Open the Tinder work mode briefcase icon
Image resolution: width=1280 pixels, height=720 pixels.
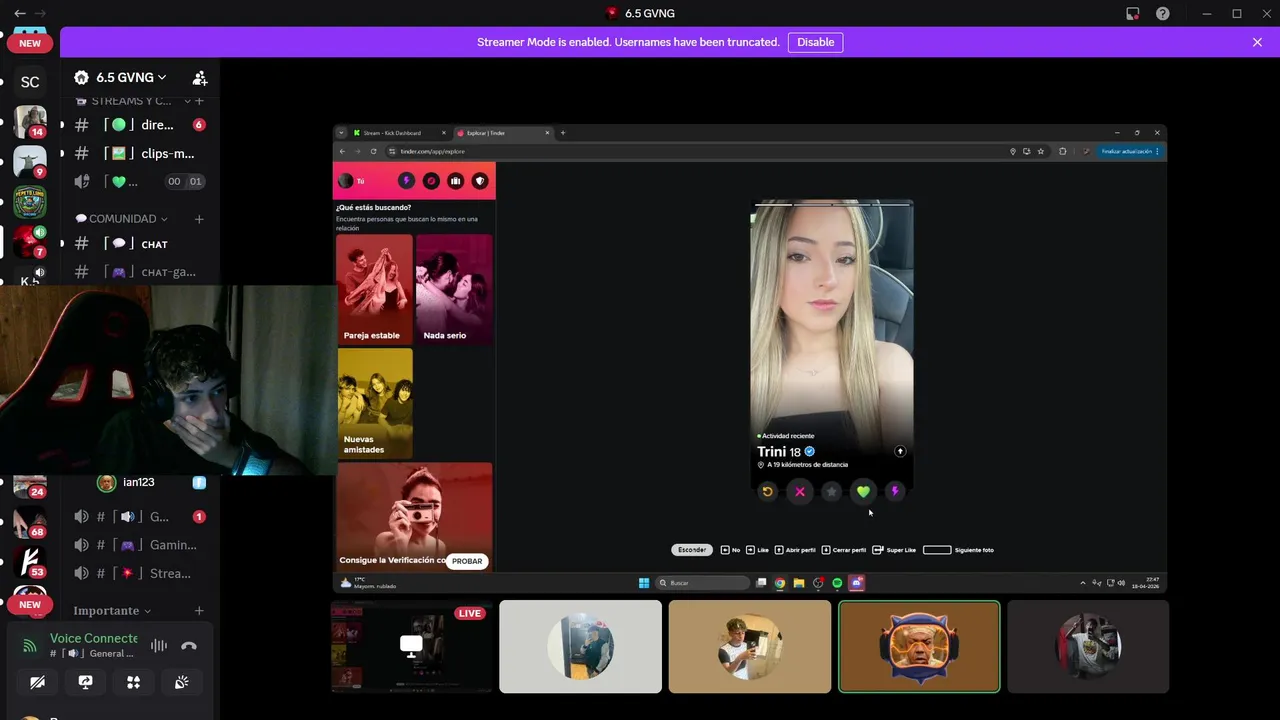click(x=455, y=181)
